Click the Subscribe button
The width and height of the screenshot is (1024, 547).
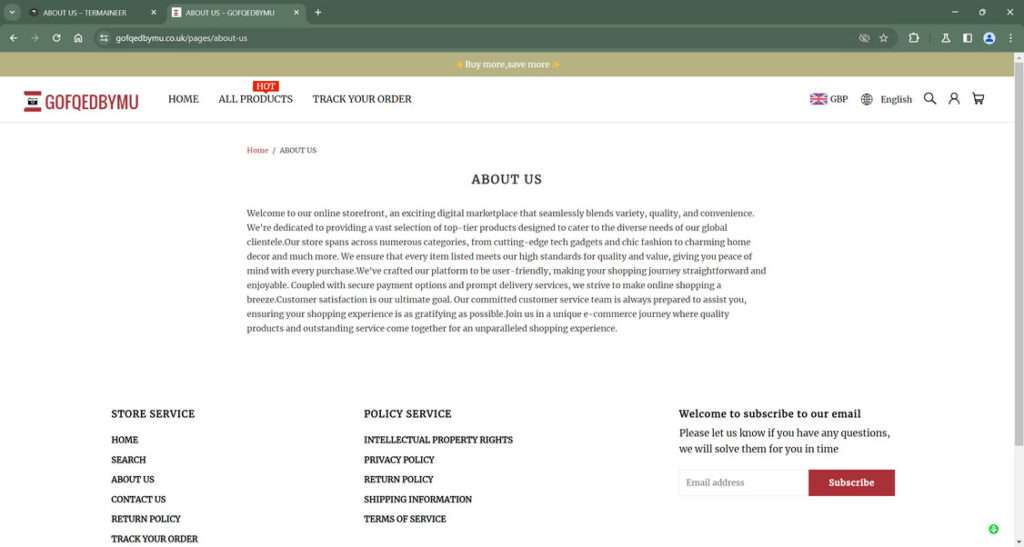pyautogui.click(x=852, y=483)
